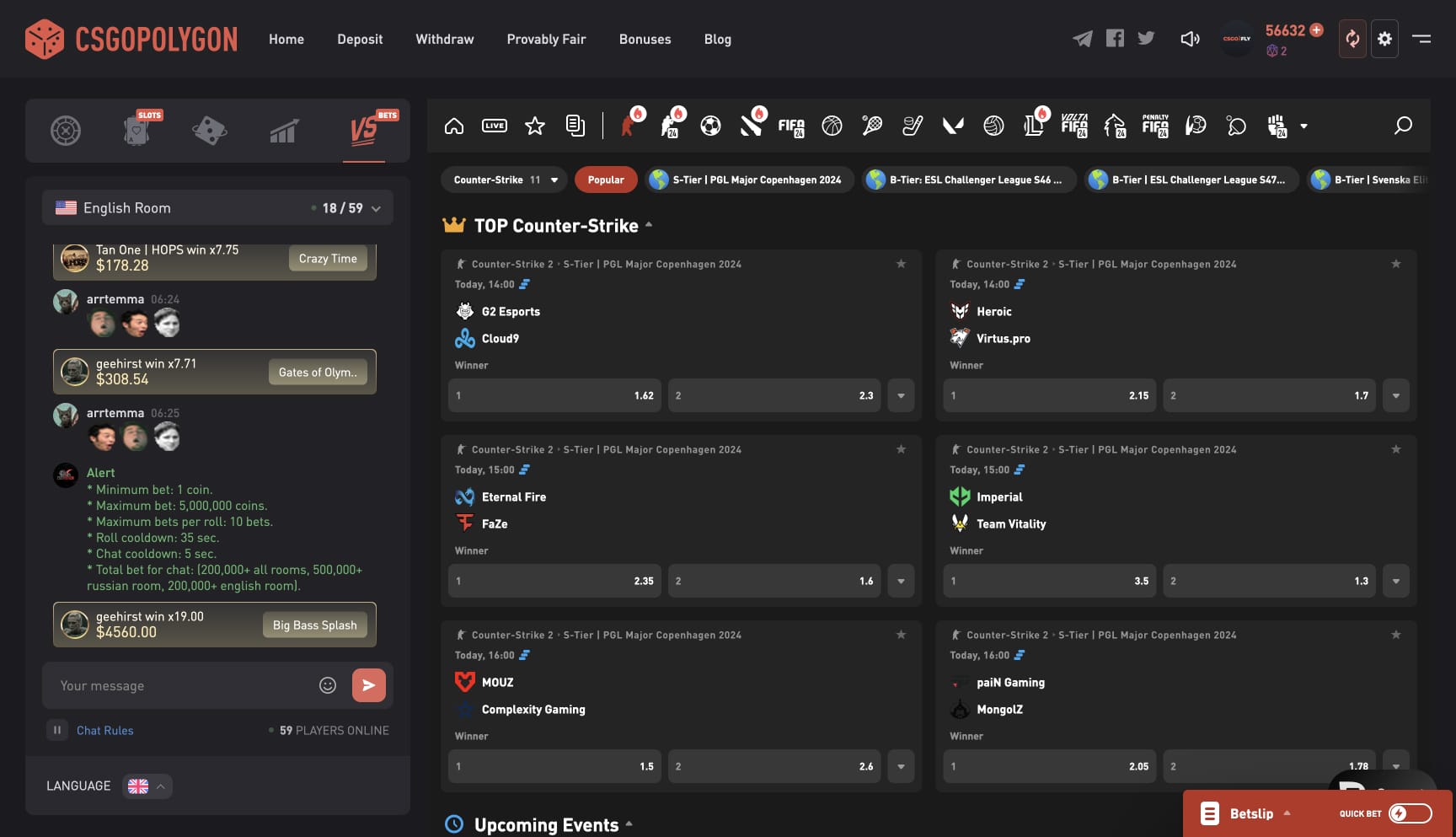This screenshot has height=837, width=1456.
Task: Open the Deposit page
Action: point(360,39)
